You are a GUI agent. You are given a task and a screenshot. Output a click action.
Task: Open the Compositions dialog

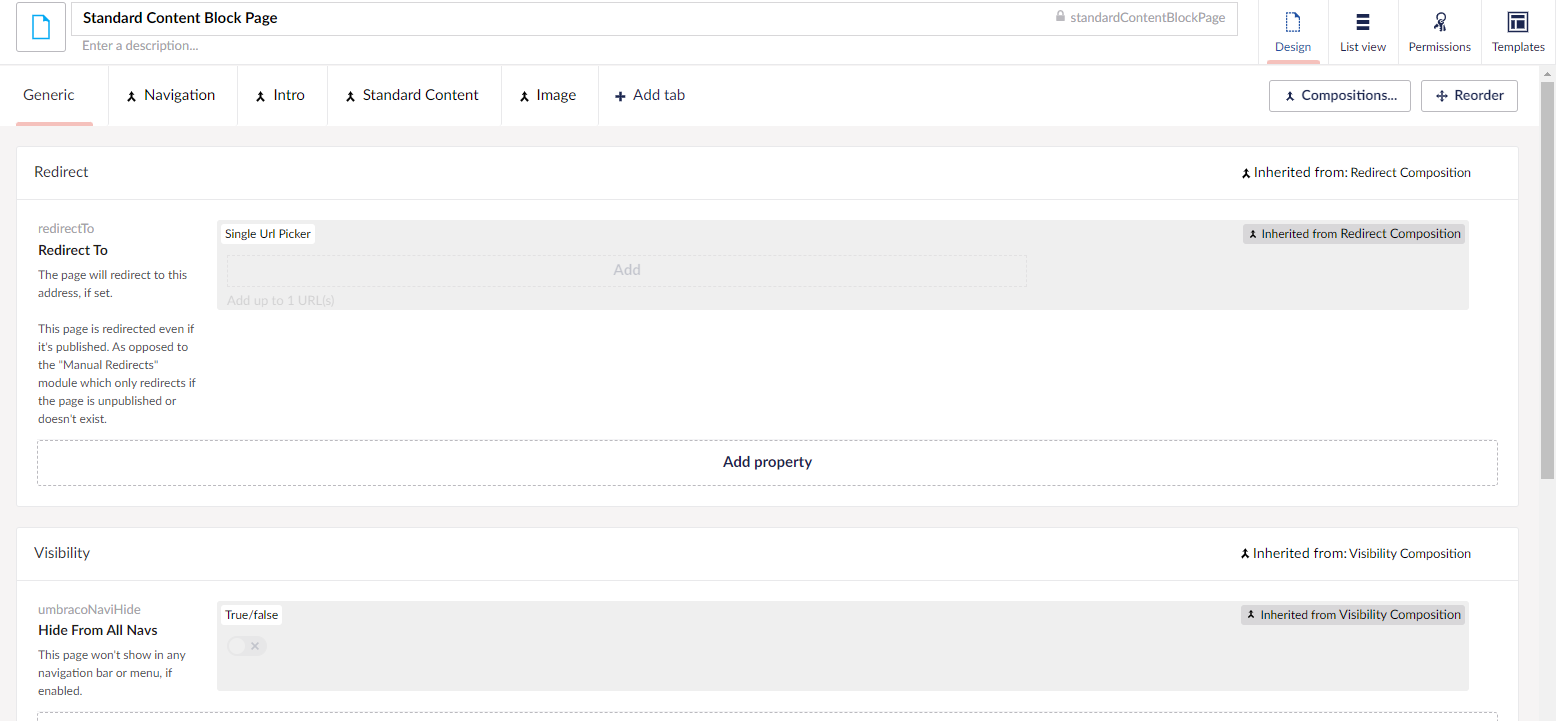[1339, 96]
